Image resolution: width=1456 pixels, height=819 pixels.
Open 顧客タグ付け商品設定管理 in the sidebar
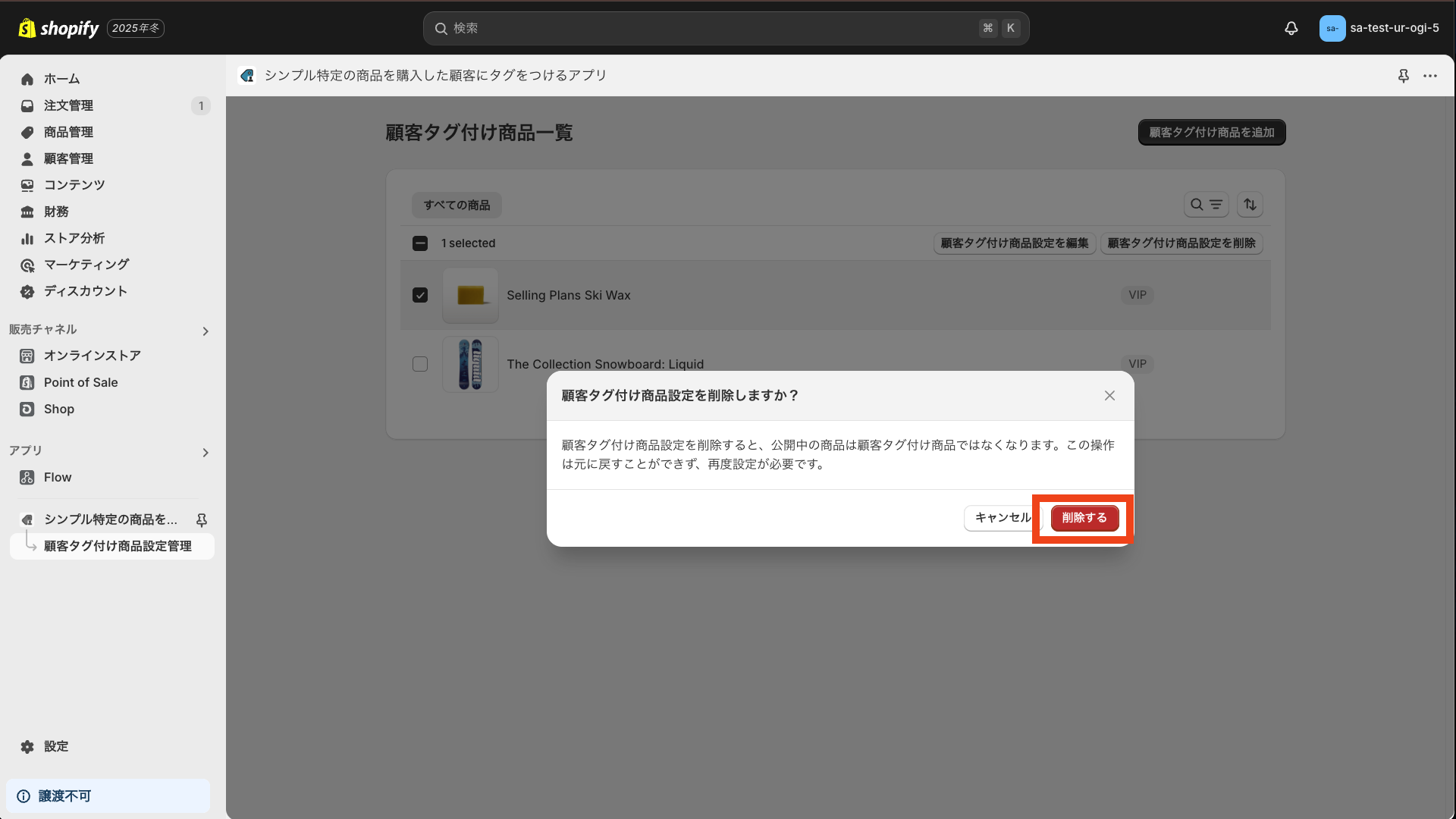pos(118,546)
